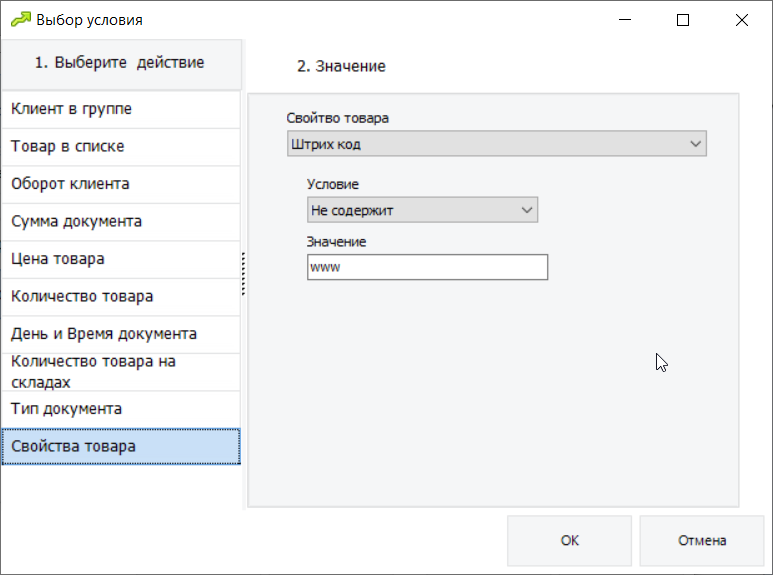
Task: Focus the Значение text field
Action: [x=427, y=267]
